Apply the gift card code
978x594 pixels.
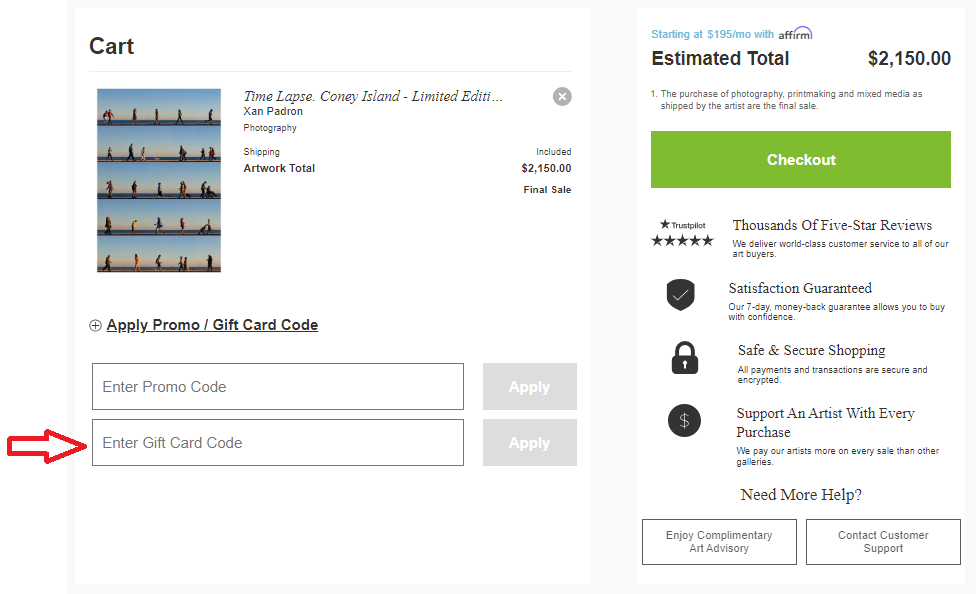(x=530, y=442)
